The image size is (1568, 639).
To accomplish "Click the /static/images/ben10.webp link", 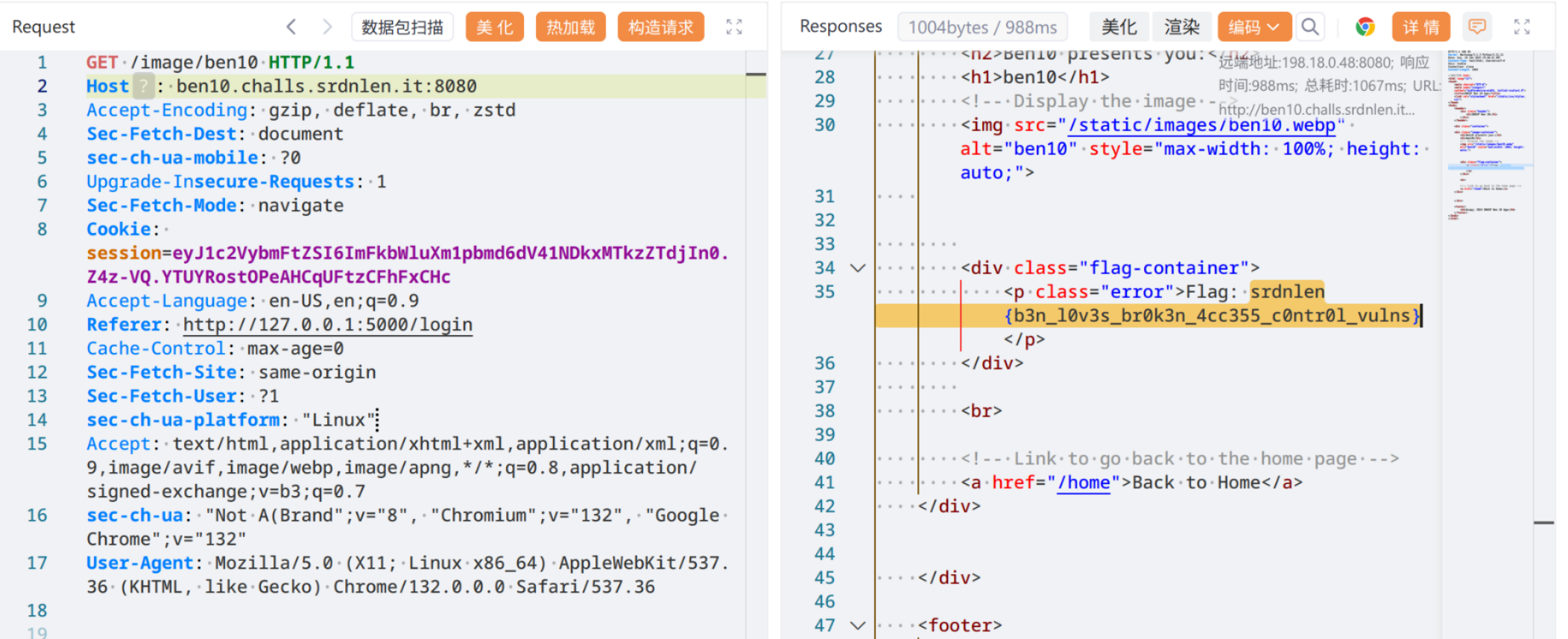I will [x=1201, y=125].
